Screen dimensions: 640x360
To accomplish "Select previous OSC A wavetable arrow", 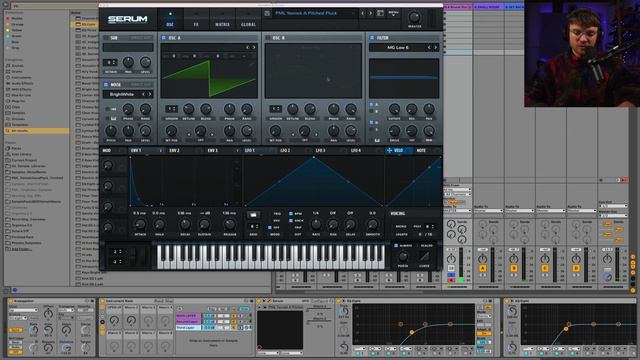I will point(247,47).
